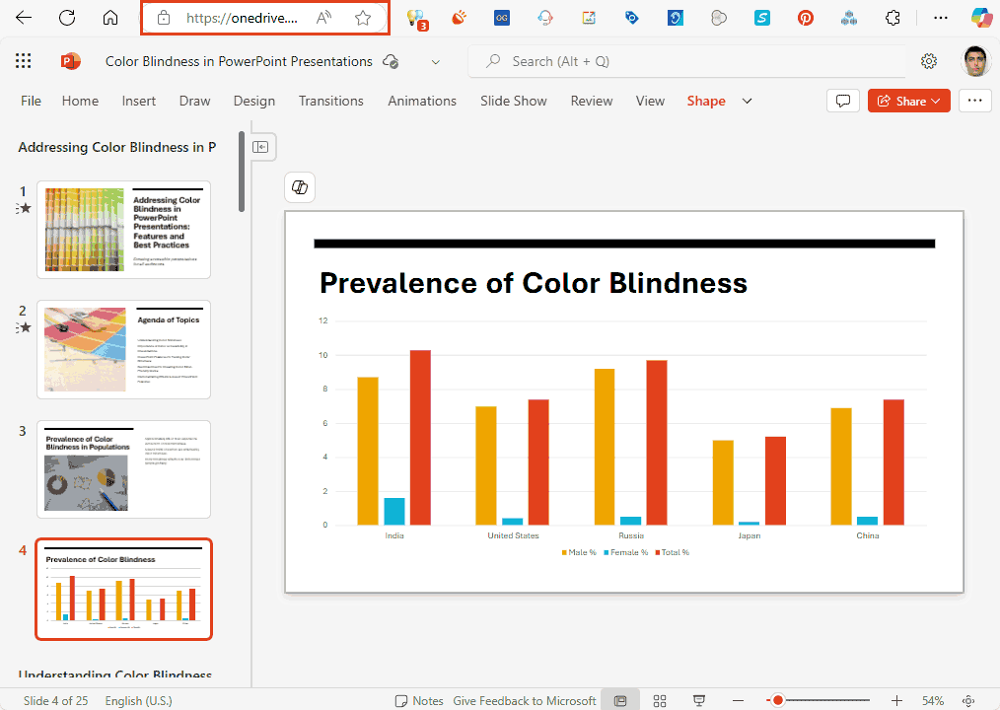
Task: Click Give Feedback to Microsoft
Action: click(524, 700)
